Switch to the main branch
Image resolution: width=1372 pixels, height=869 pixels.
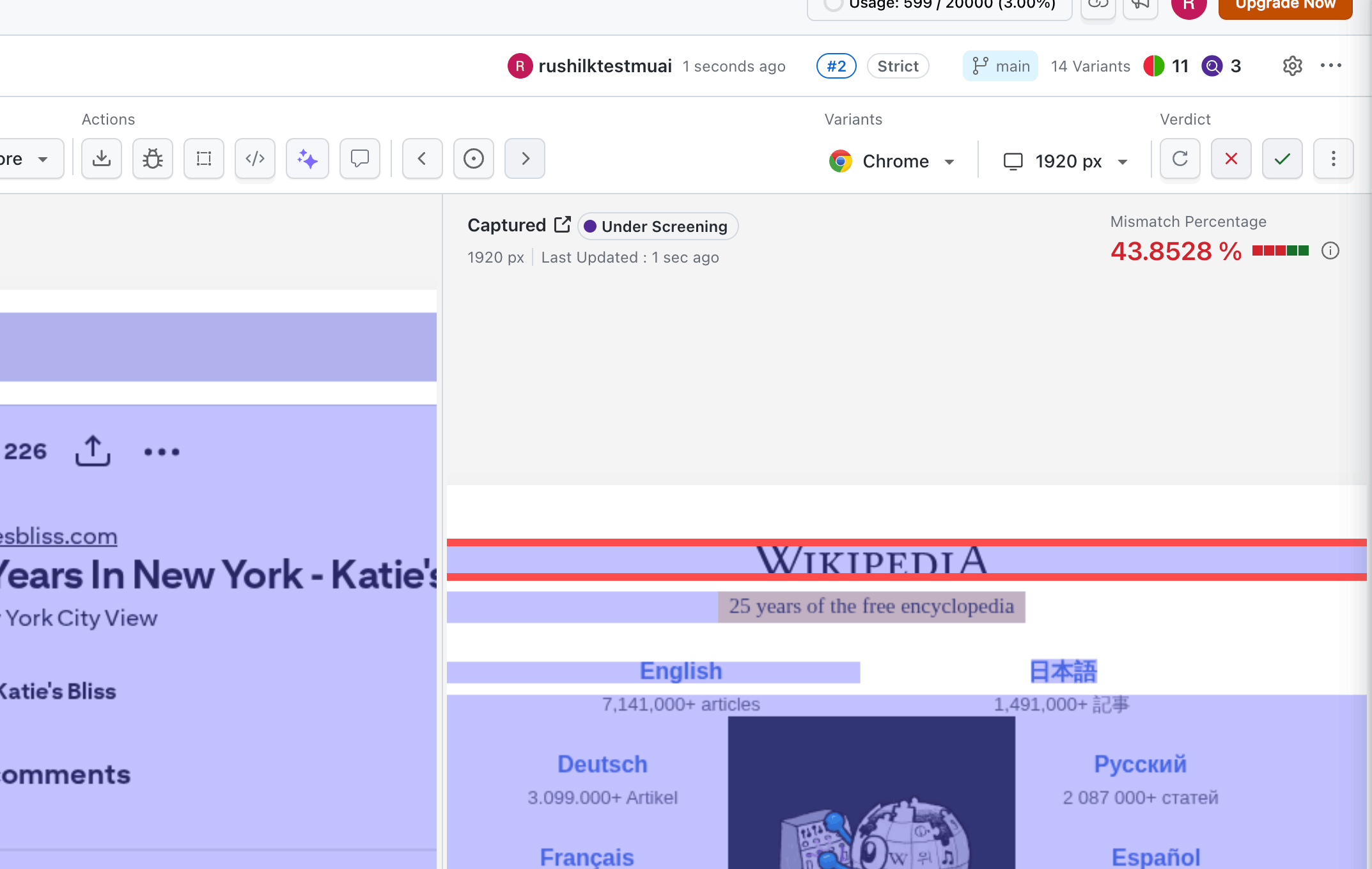pyautogui.click(x=1001, y=65)
